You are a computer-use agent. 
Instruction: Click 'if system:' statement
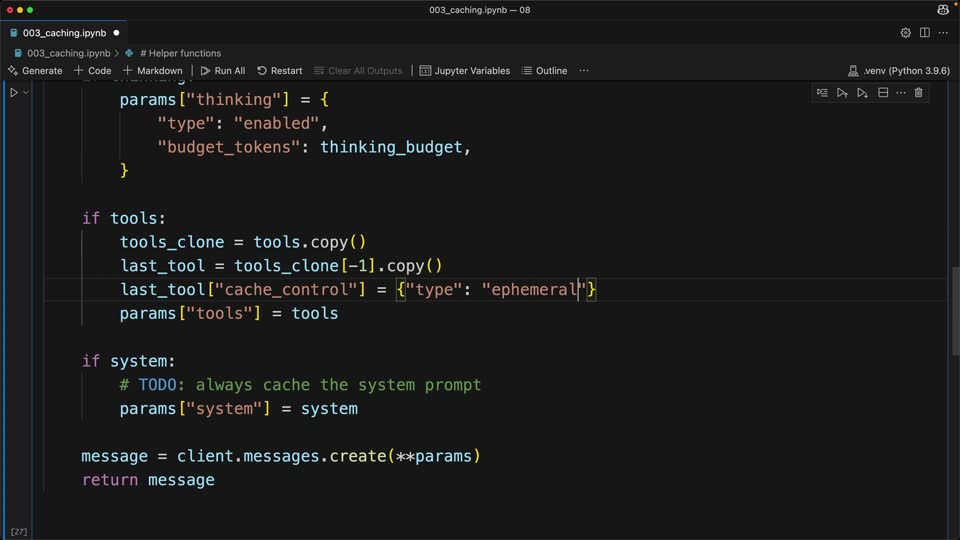click(129, 361)
